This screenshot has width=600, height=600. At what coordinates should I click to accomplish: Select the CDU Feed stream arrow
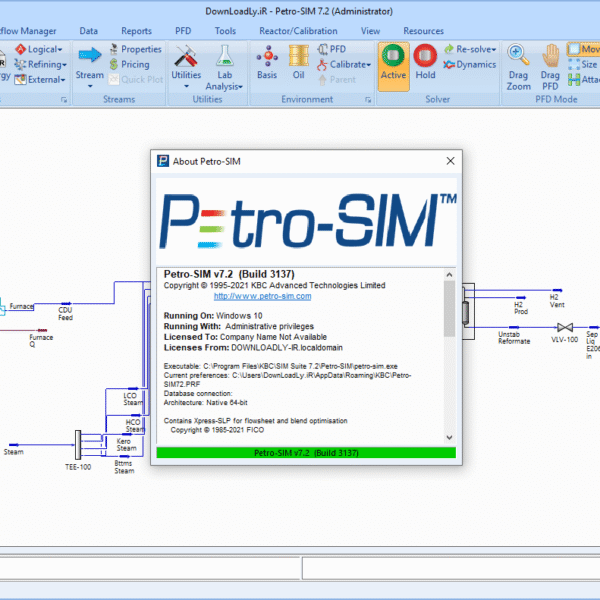point(66,304)
